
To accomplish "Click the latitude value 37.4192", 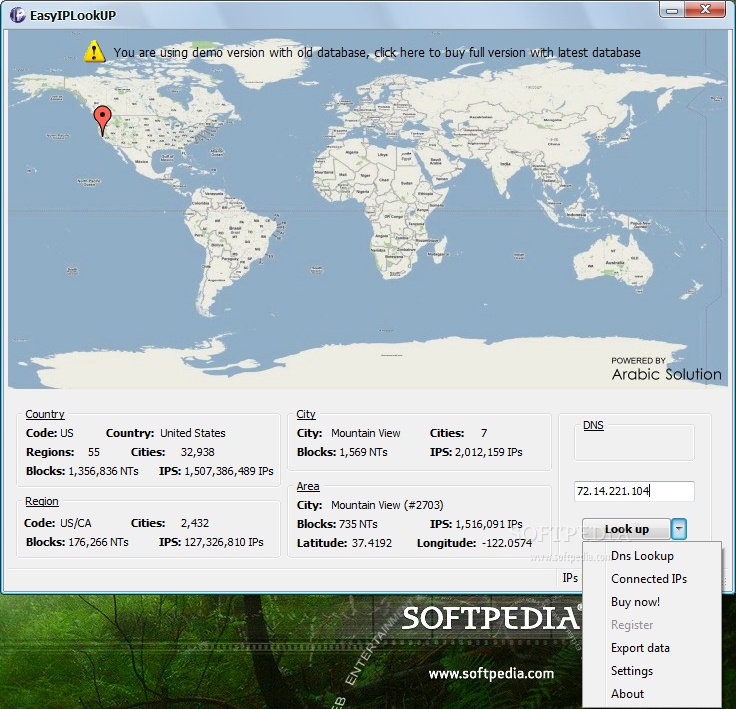I will [372, 543].
